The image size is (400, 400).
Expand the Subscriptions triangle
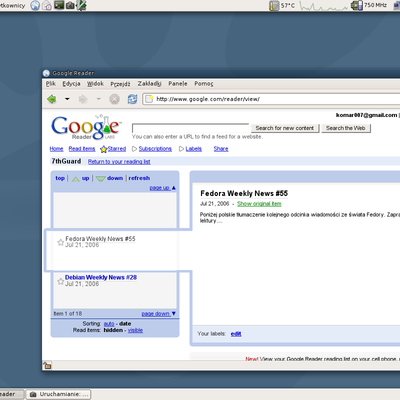(x=134, y=149)
